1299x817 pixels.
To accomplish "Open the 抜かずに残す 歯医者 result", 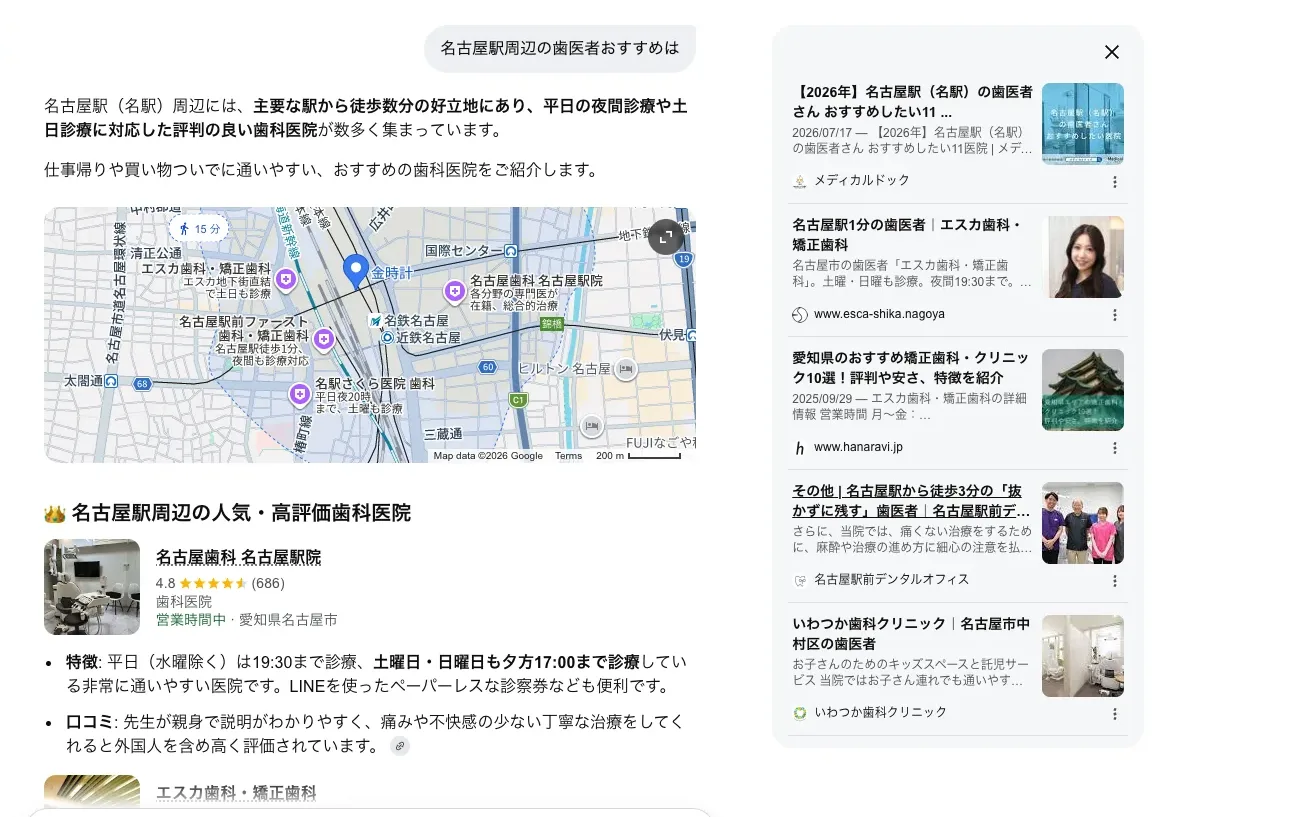I will 911,501.
